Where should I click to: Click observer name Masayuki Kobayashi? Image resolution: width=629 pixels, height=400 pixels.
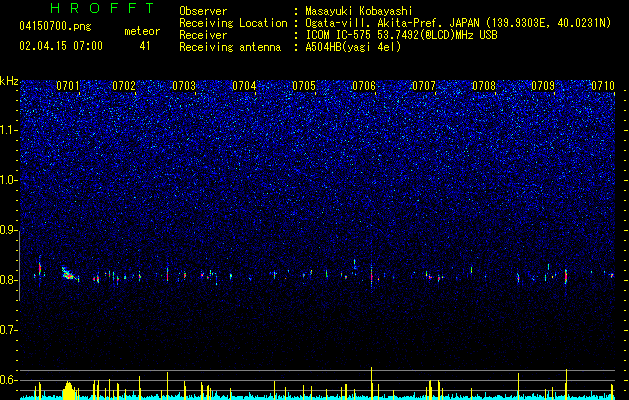click(x=359, y=11)
